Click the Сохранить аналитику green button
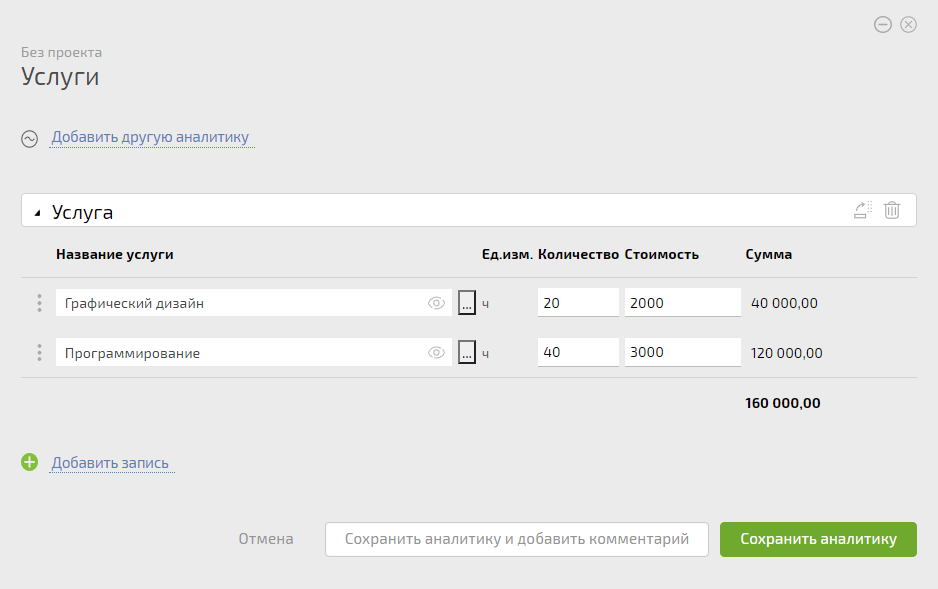This screenshot has width=938, height=589. [818, 539]
